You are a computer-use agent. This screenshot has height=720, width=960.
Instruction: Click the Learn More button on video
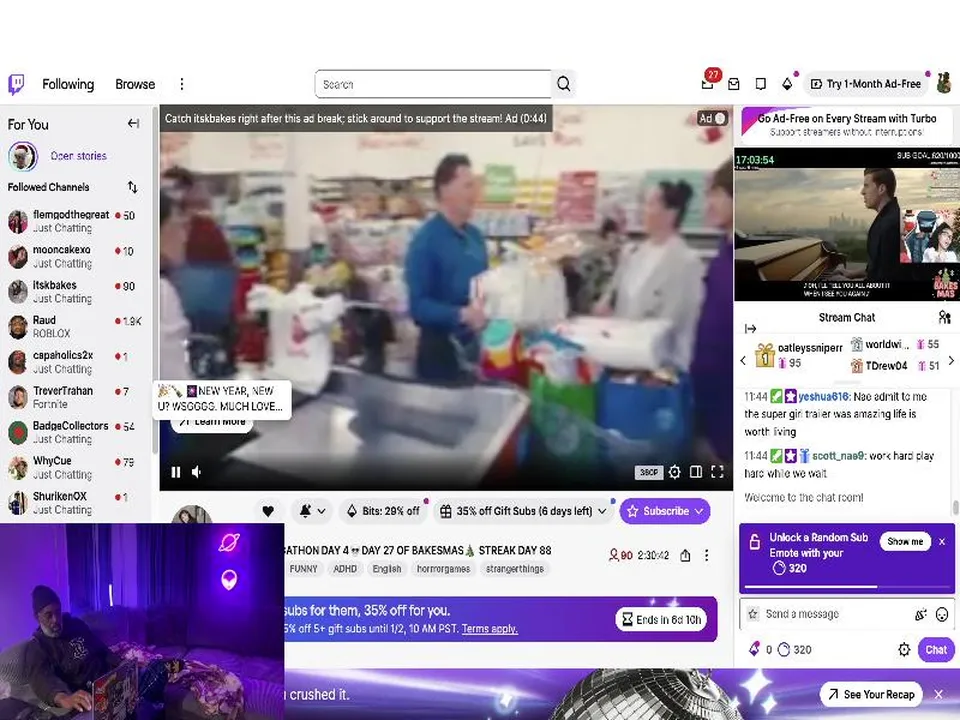pyautogui.click(x=212, y=422)
